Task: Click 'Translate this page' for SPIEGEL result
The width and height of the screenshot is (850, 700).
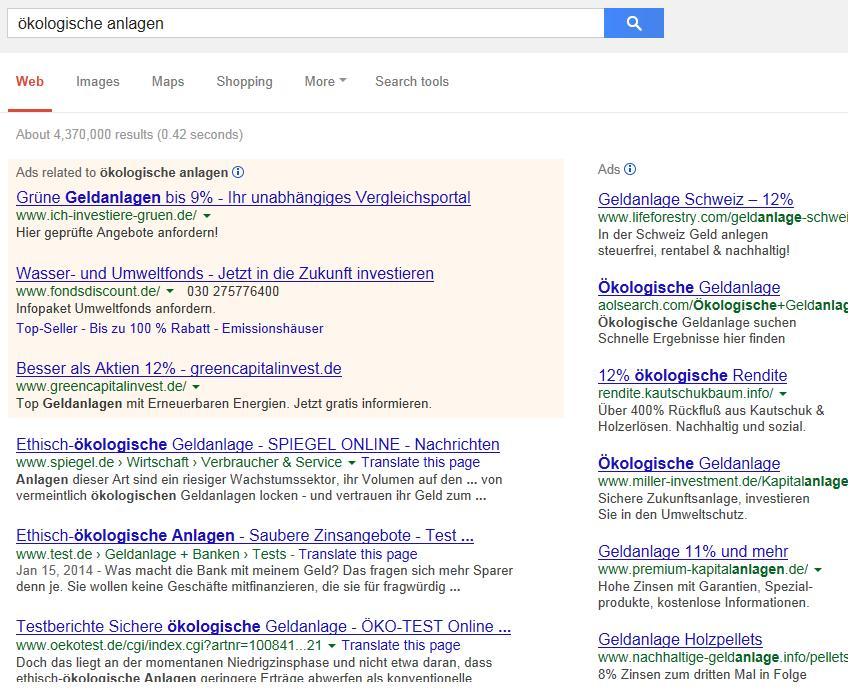Action: 420,463
